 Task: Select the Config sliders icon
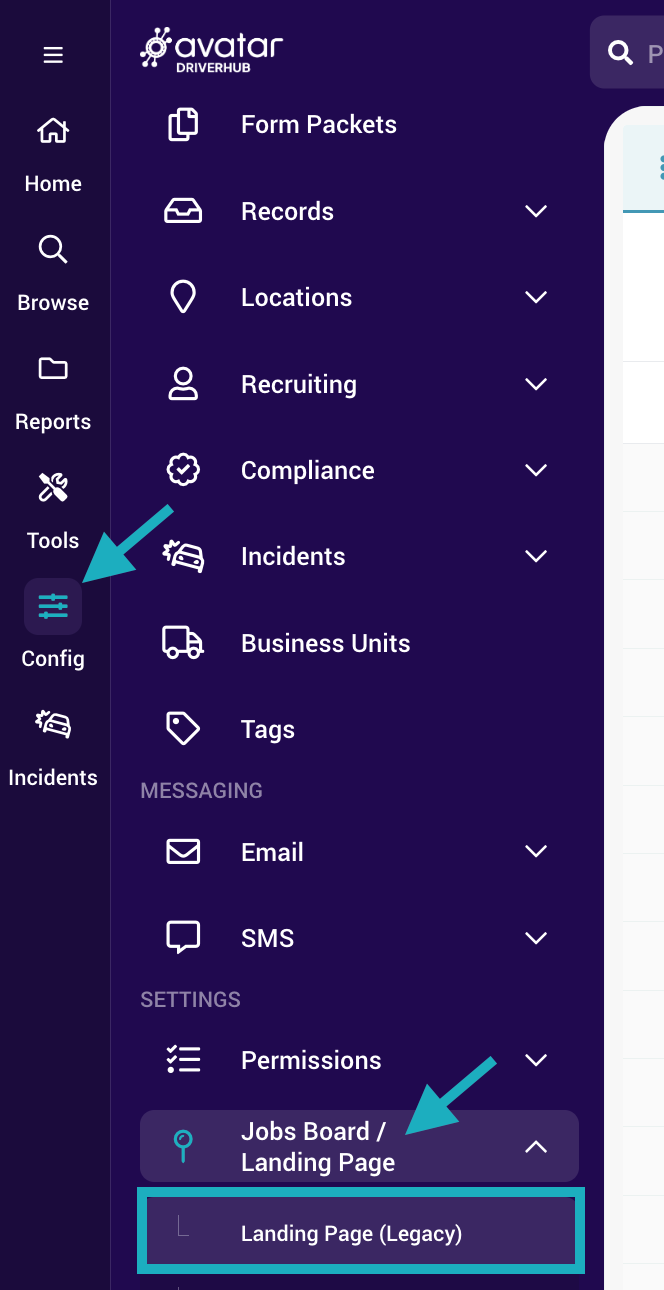53,606
